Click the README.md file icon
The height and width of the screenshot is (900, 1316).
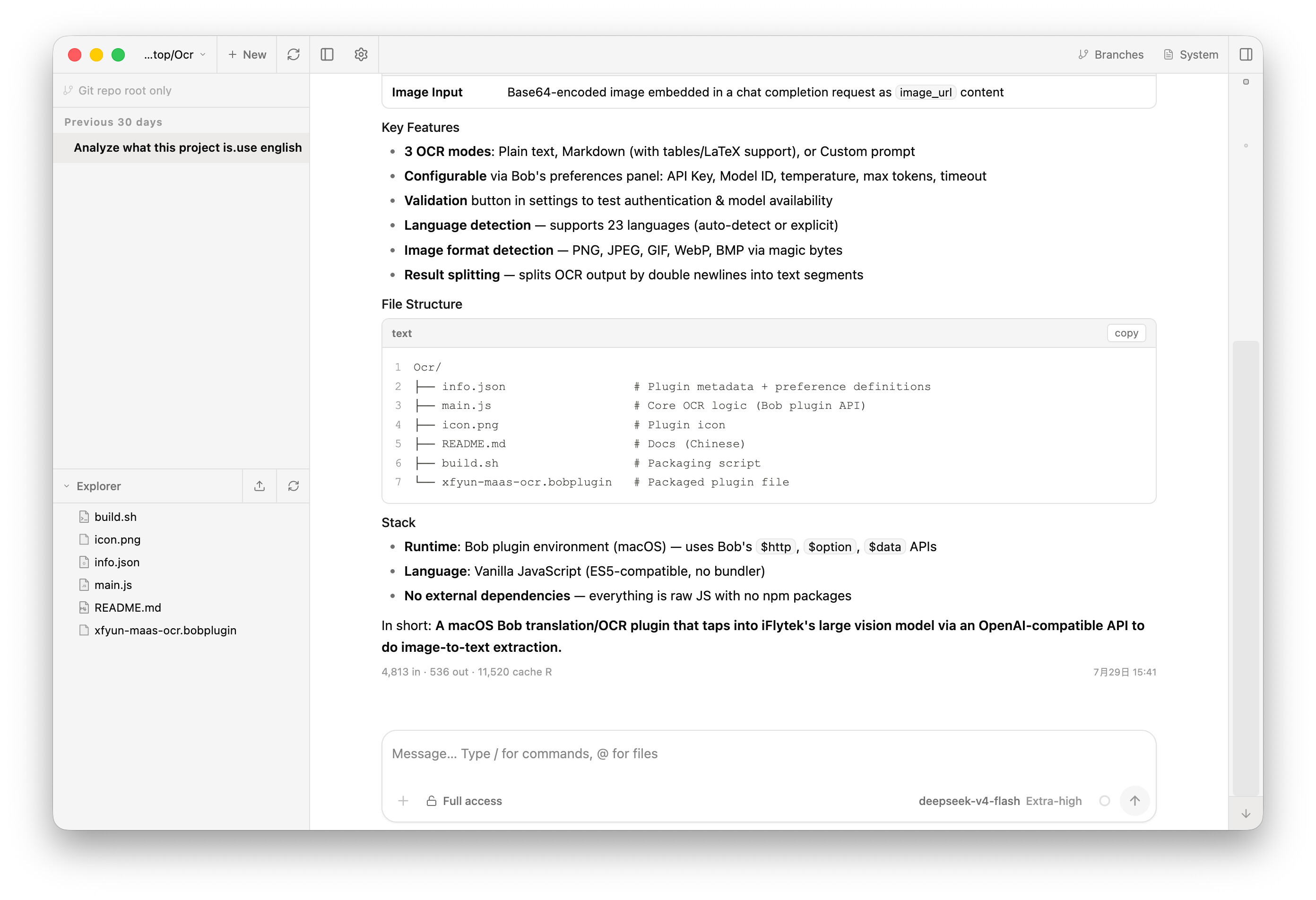tap(84, 607)
